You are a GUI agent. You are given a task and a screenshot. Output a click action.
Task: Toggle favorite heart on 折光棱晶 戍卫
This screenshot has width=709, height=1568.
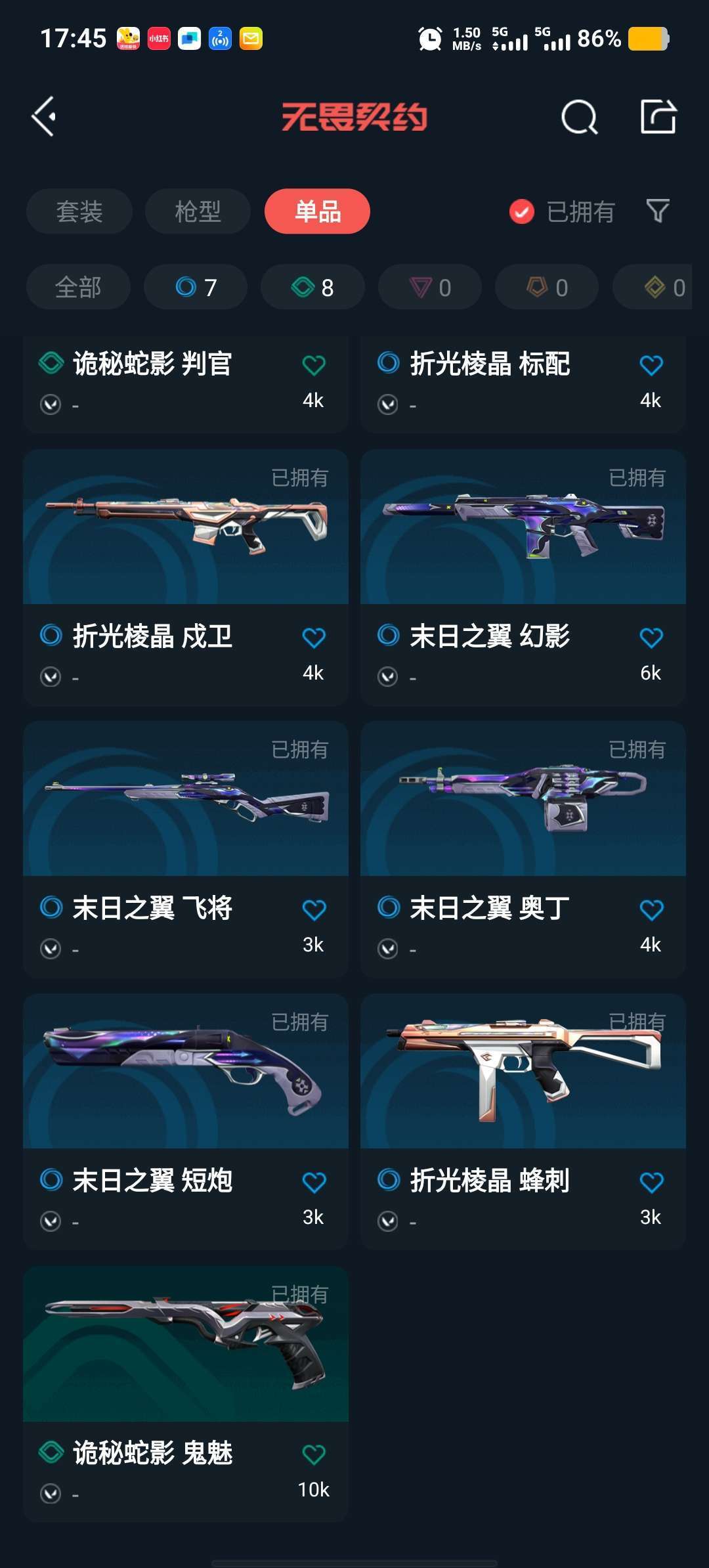314,638
